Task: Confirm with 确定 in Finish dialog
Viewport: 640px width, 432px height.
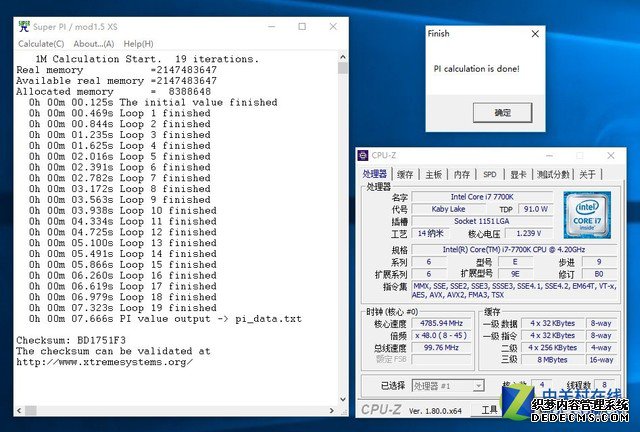Action: [x=502, y=112]
